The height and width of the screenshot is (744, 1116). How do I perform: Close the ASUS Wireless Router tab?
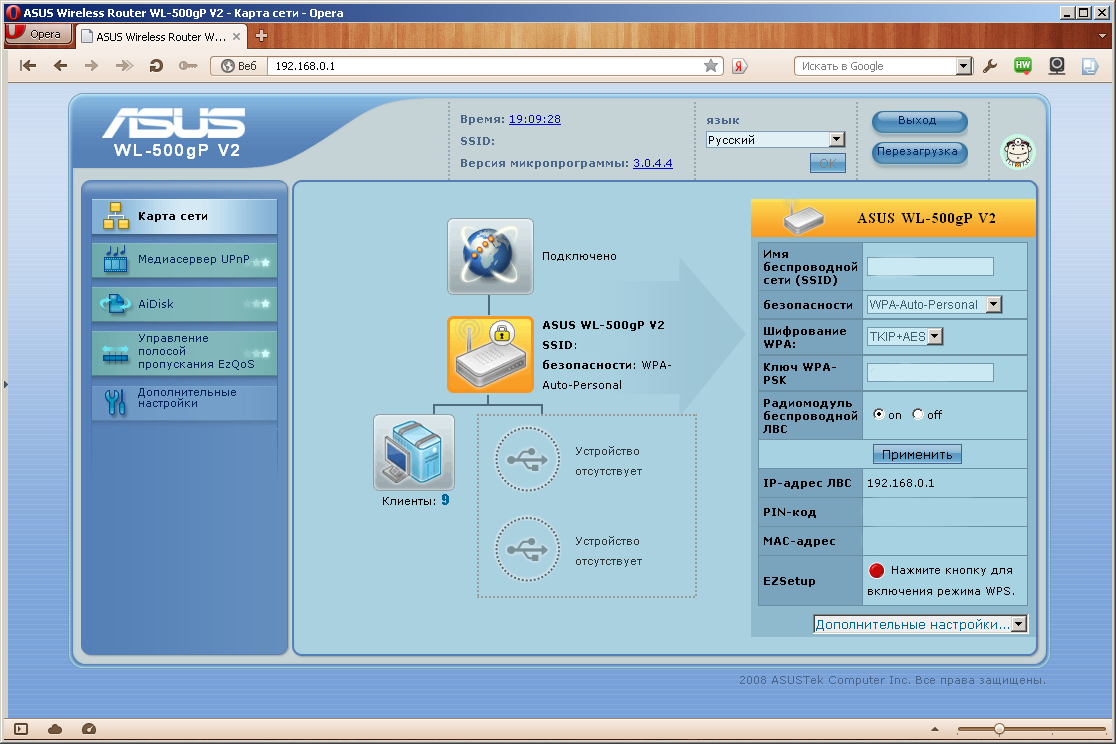(x=236, y=36)
